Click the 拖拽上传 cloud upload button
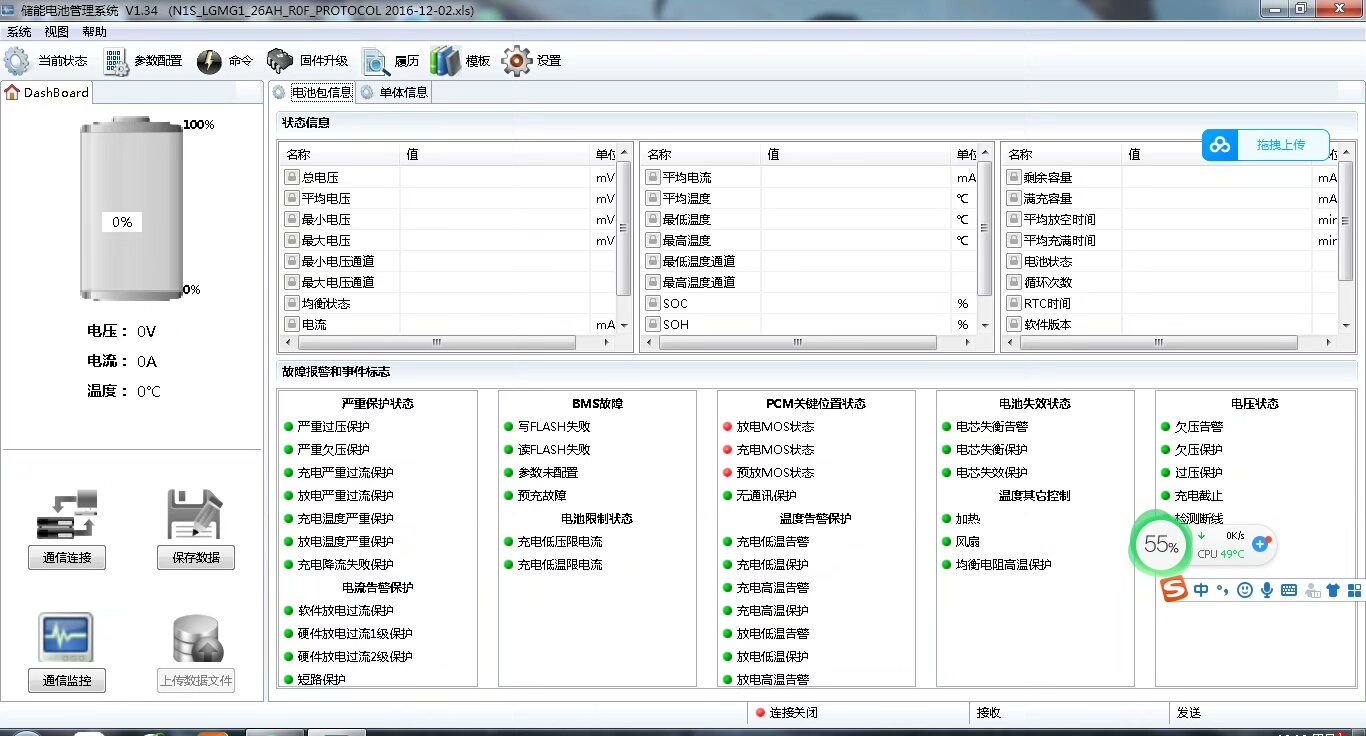 coord(1266,145)
